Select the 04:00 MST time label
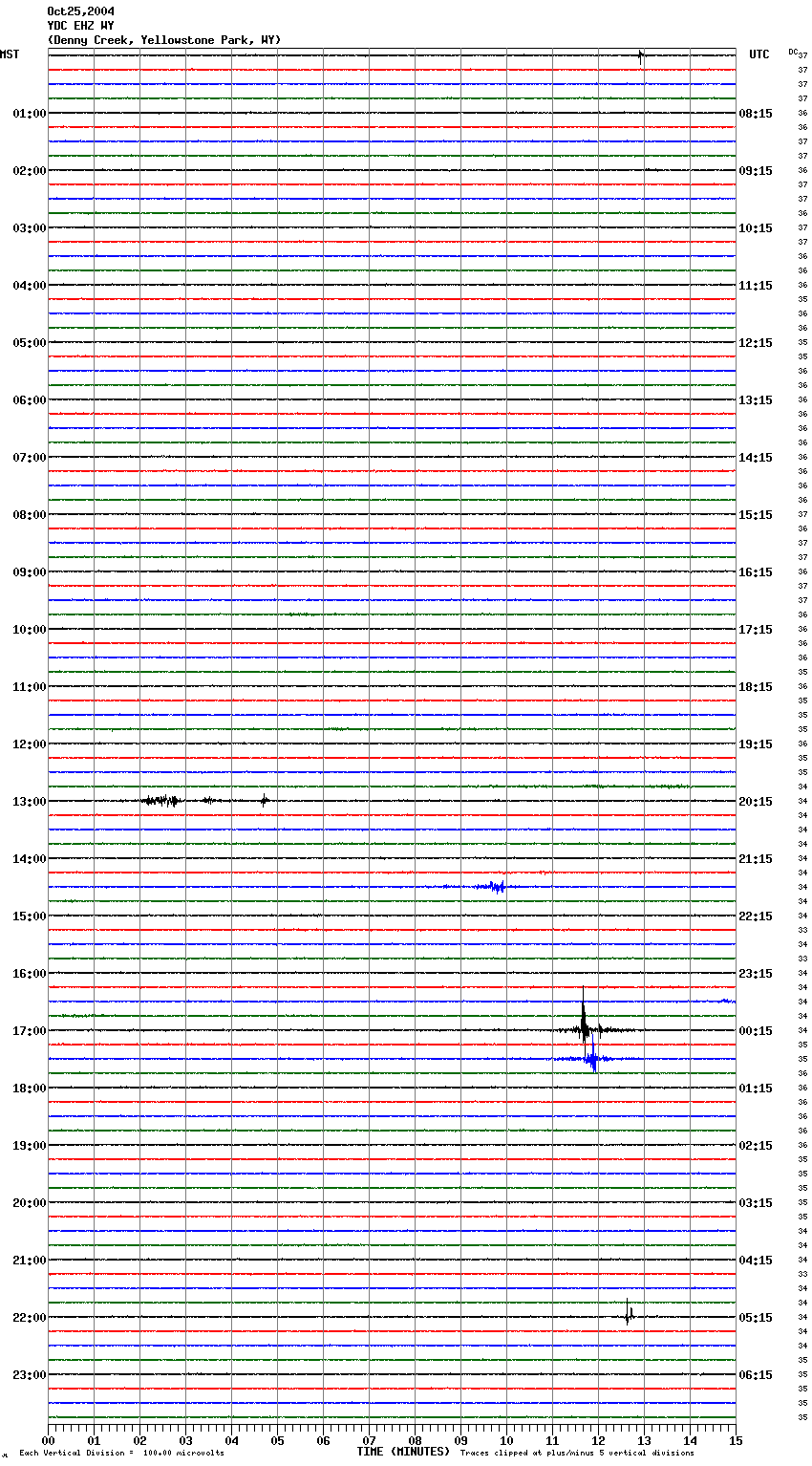This screenshot has height=1466, width=812. click(x=30, y=286)
